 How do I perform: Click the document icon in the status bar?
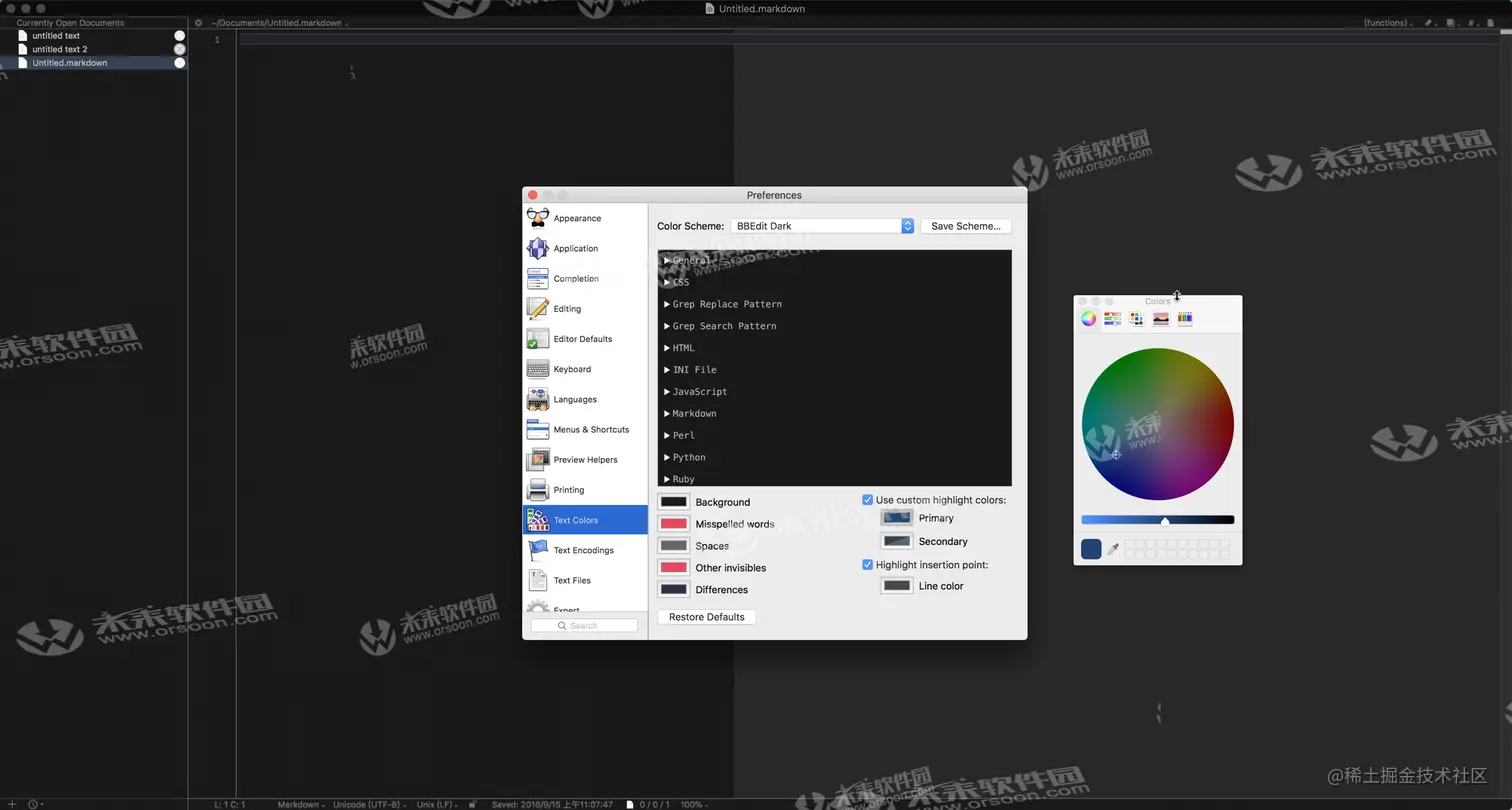click(x=630, y=804)
